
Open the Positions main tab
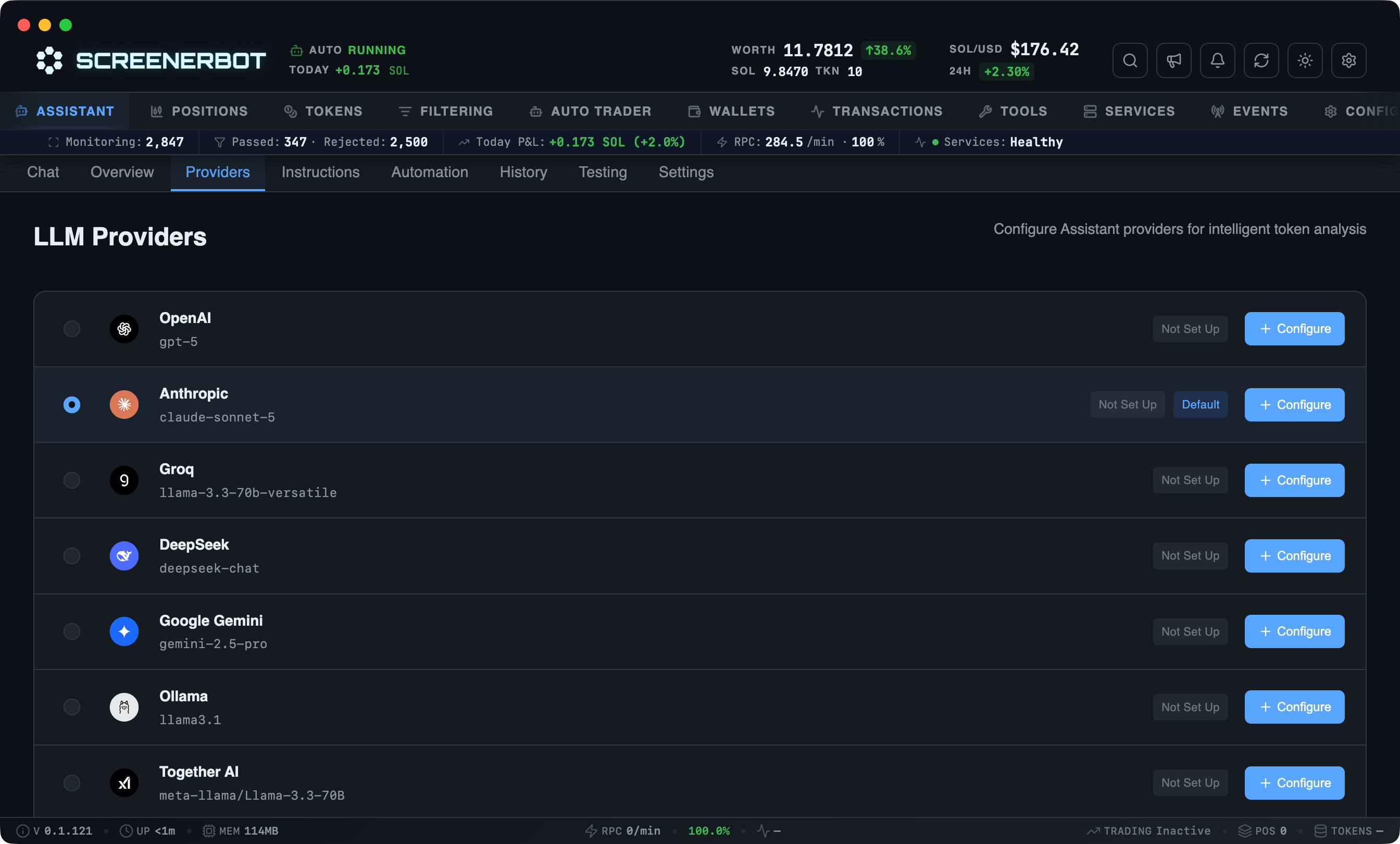coord(199,111)
